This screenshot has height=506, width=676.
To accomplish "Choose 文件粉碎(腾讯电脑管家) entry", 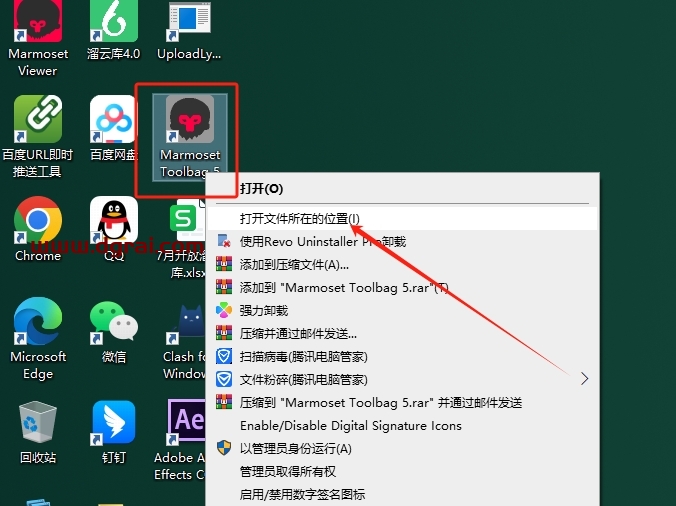I will coord(403,380).
